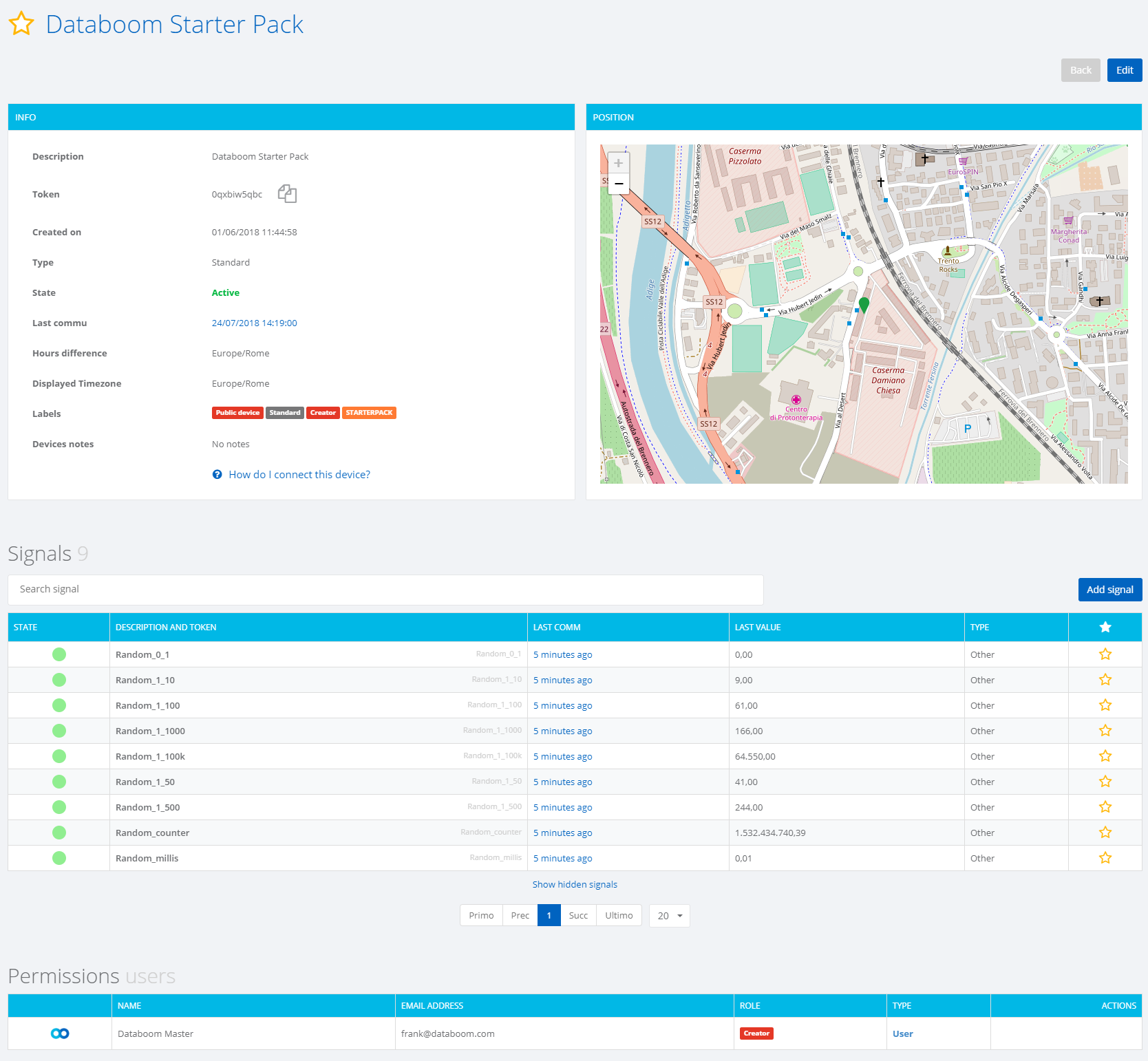Zoom in on the map
1148x1061 pixels.
point(618,163)
